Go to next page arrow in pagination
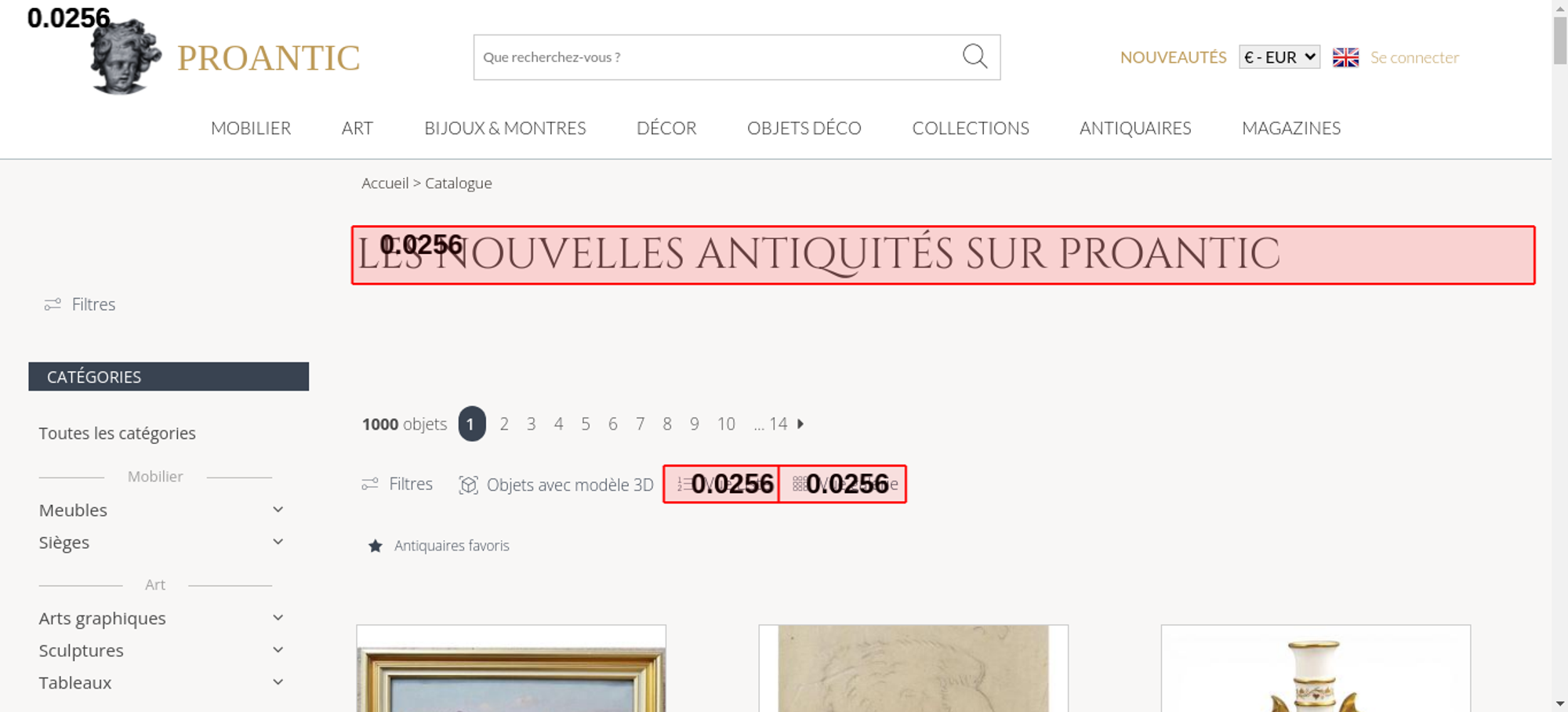 pos(800,423)
